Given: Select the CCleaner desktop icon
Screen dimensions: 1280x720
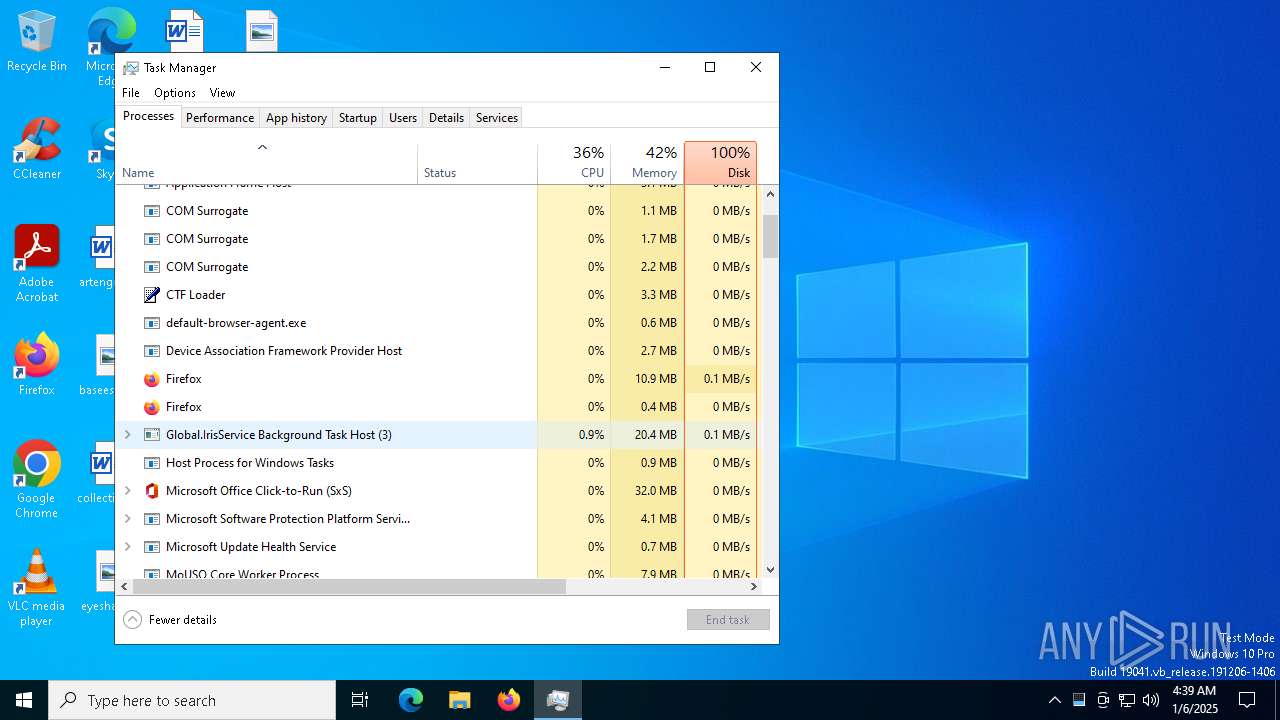Looking at the screenshot, I should pyautogui.click(x=37, y=150).
